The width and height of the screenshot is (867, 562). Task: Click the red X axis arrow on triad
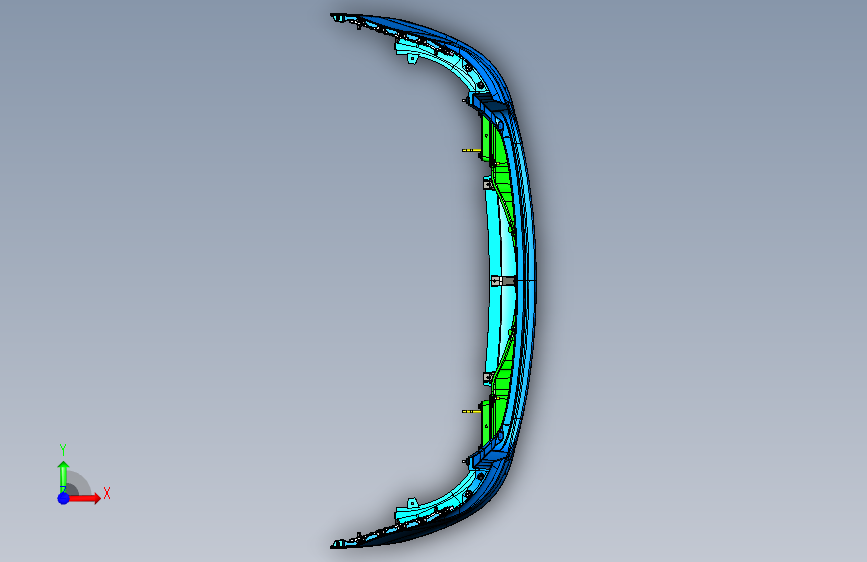(84, 498)
